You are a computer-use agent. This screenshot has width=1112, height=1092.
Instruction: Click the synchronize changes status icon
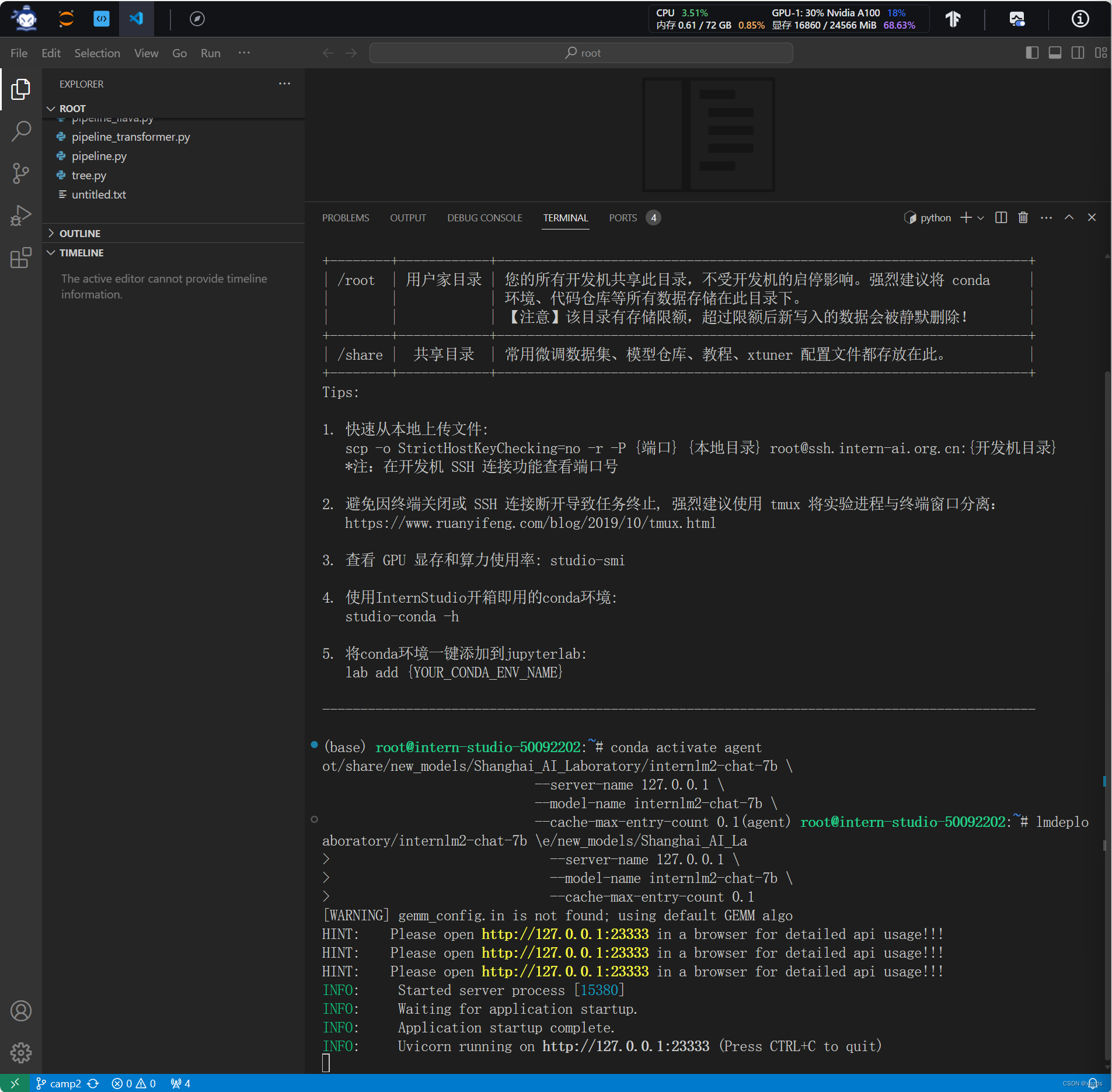[x=93, y=1084]
